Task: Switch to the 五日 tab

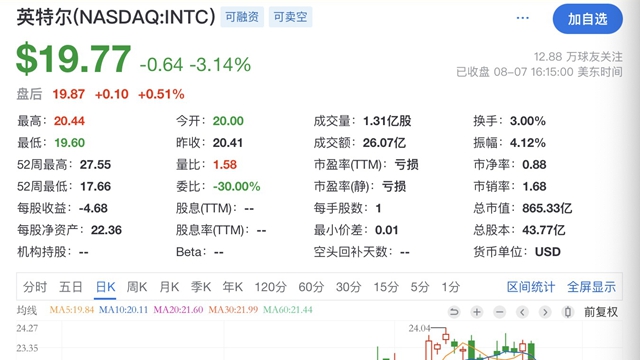Action: click(x=71, y=287)
